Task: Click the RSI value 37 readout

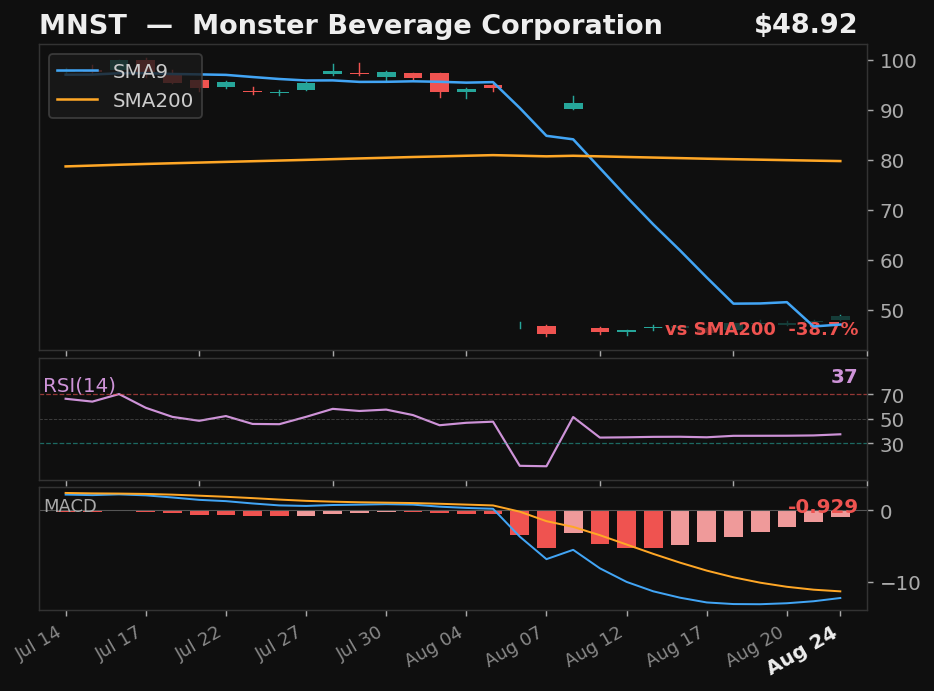Action: 844,376
